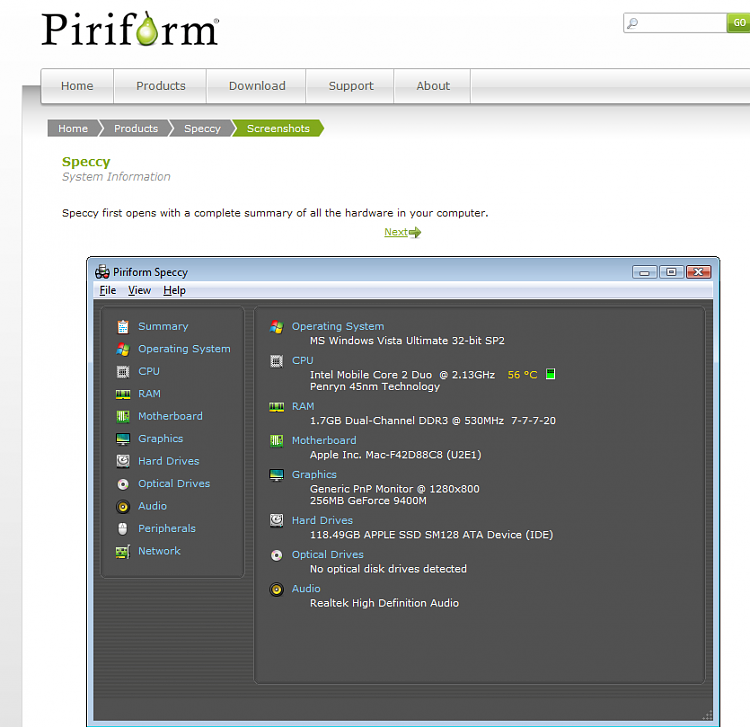Click the CPU chip icon in summary panel

(276, 361)
